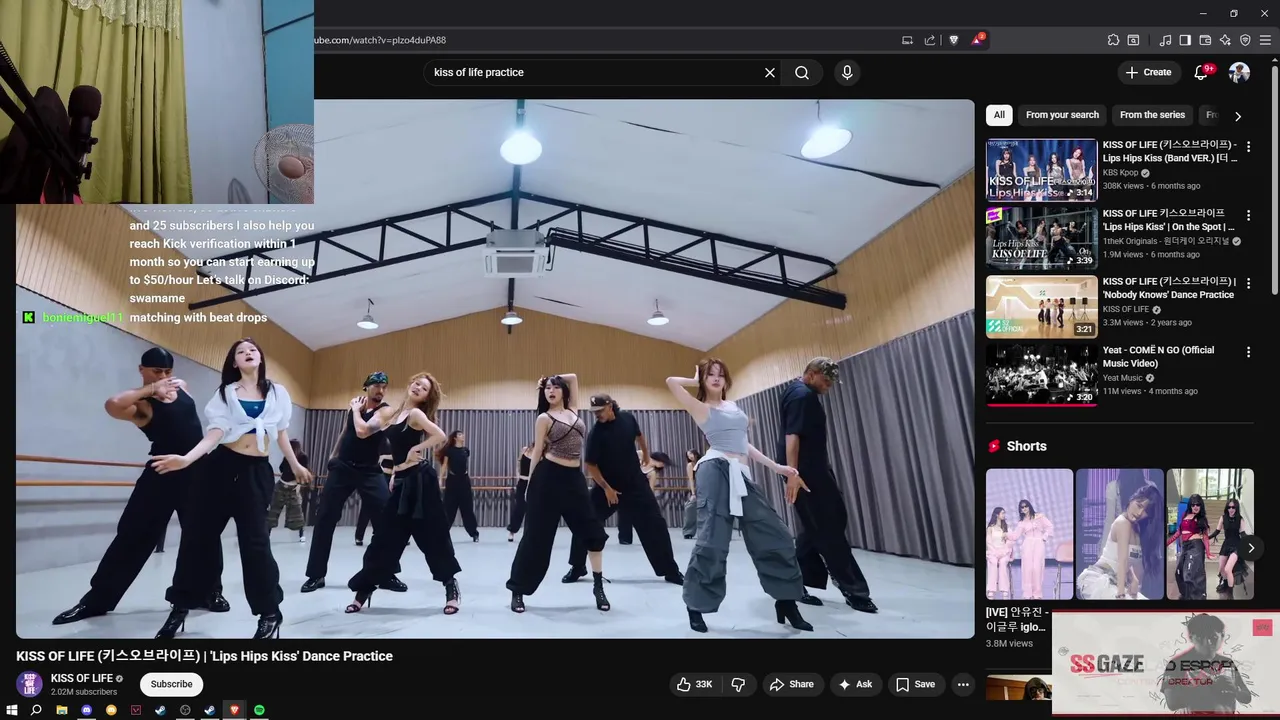Open more actions three-dot menu under video
Screen dimensions: 1280x720
[x=963, y=684]
